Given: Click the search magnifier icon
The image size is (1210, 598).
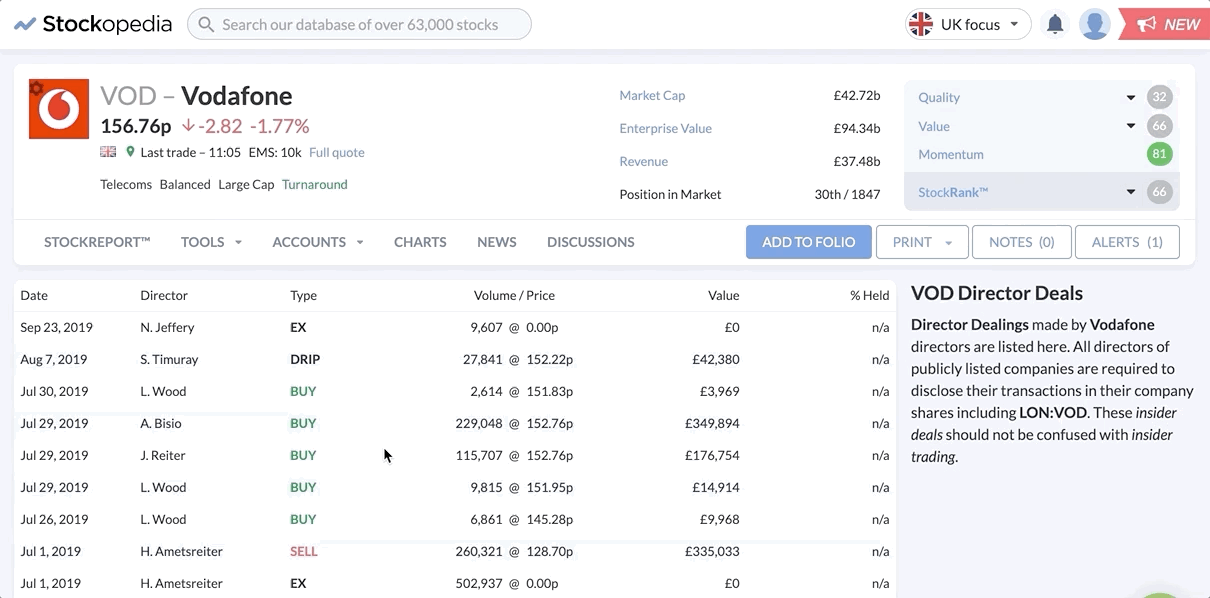Looking at the screenshot, I should click(206, 24).
